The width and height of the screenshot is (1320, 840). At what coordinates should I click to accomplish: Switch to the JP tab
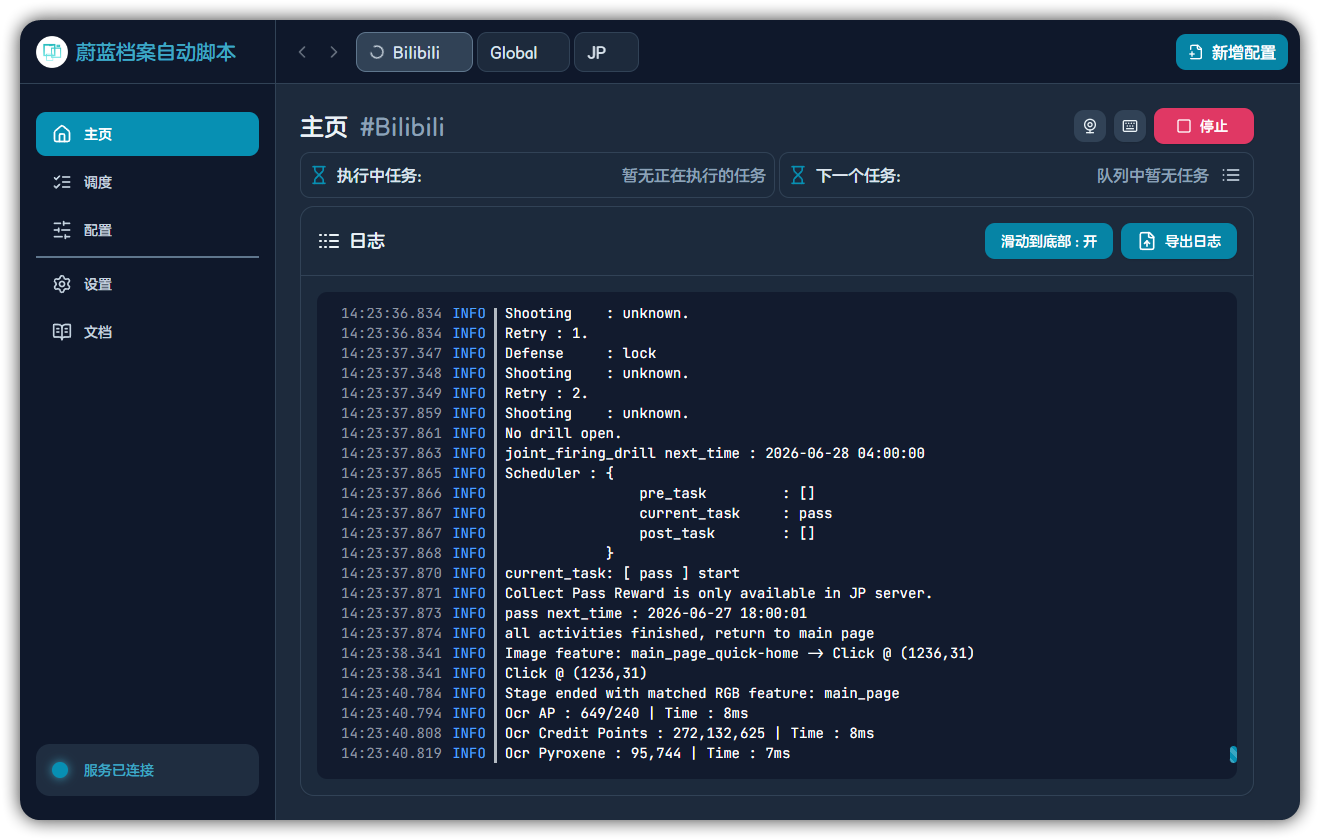coord(606,52)
